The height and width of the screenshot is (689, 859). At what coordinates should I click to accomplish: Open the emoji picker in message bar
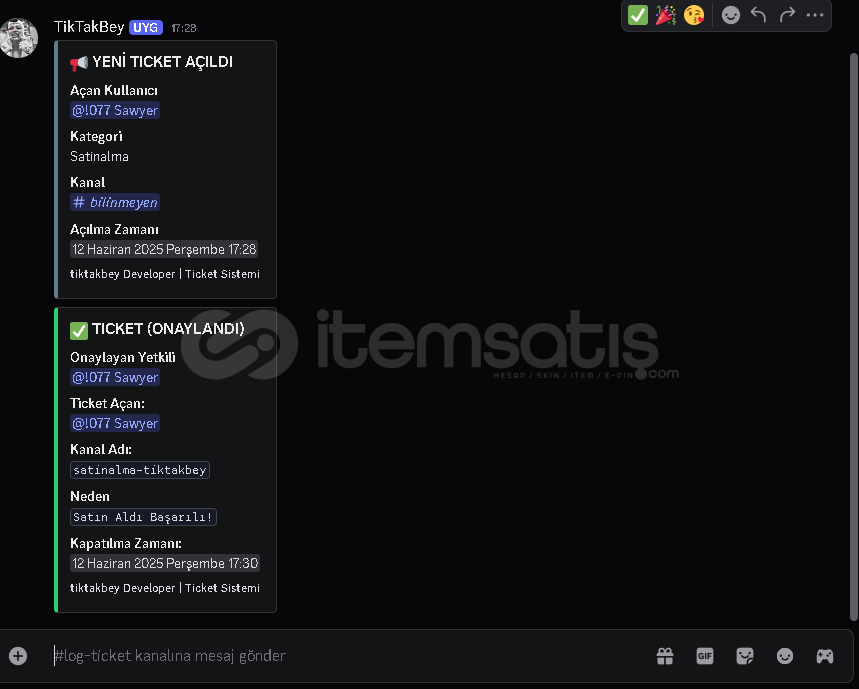click(x=785, y=656)
